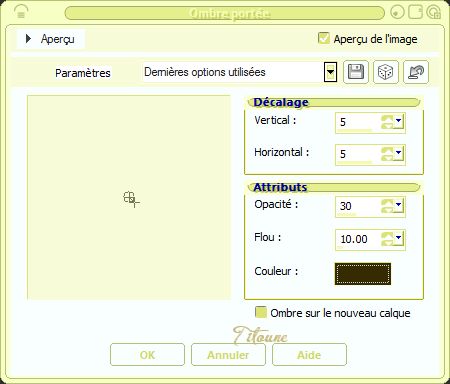Open the Flou value dropdown arrow
This screenshot has width=450, height=384.
[x=399, y=238]
